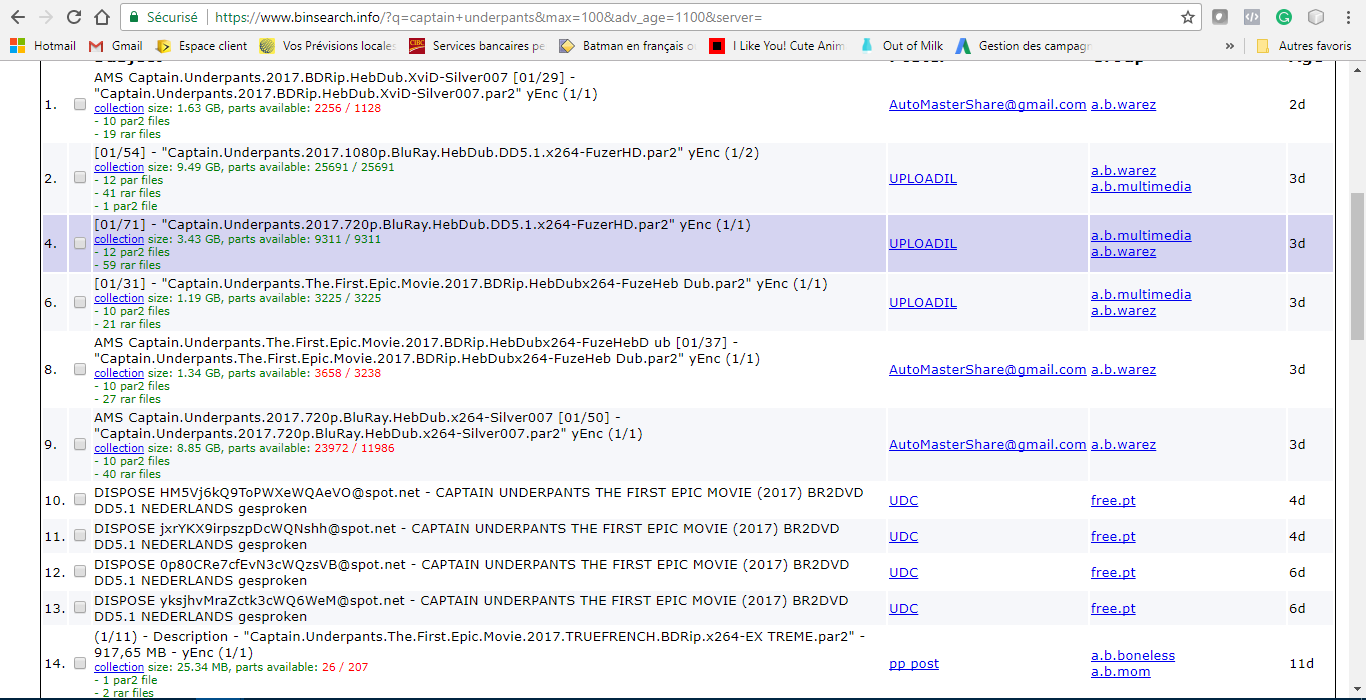
Task: Click poster UPLOADIL in result 6
Action: click(x=923, y=302)
